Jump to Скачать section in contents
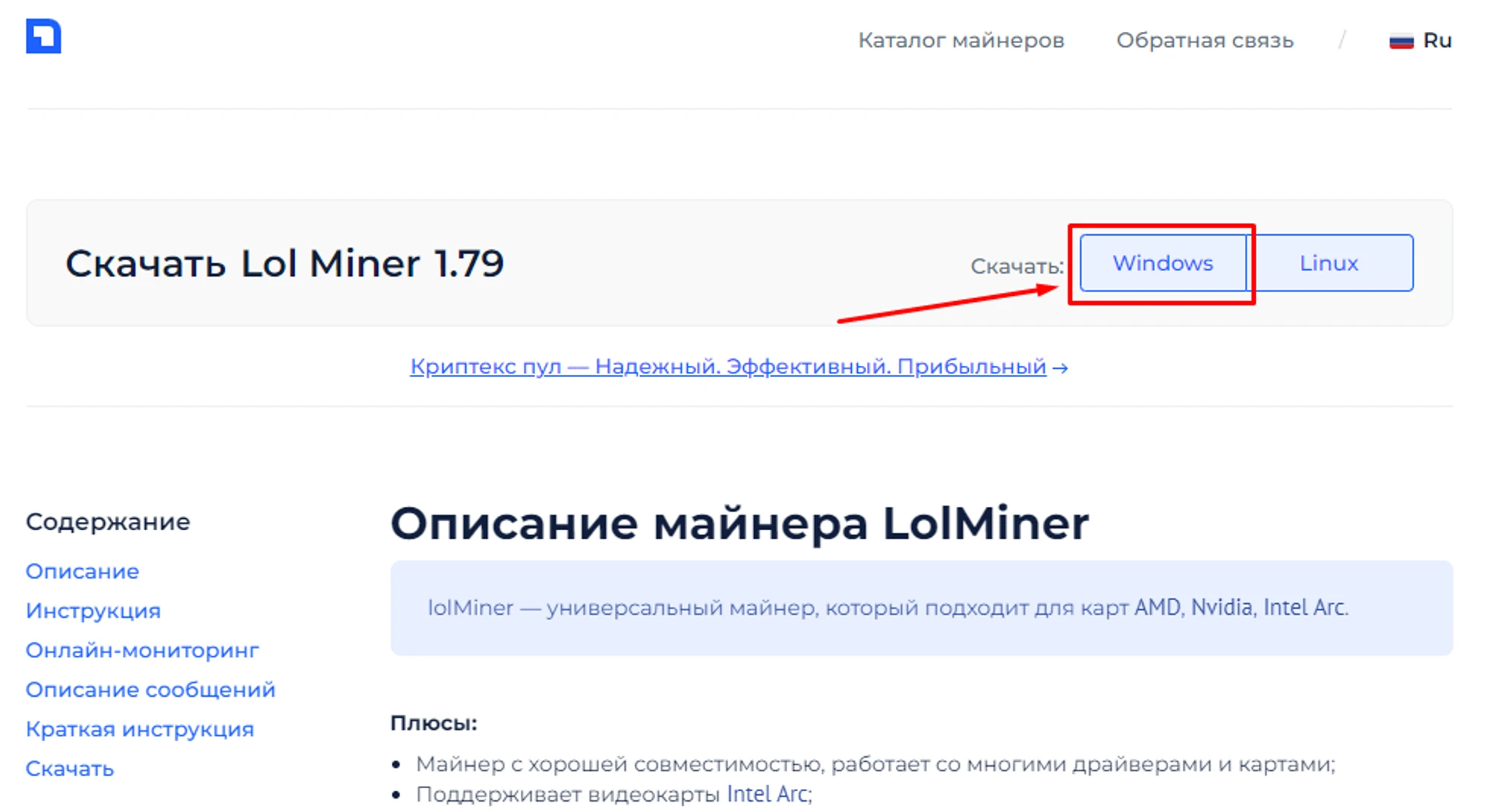The width and height of the screenshot is (1488, 812). (x=70, y=768)
